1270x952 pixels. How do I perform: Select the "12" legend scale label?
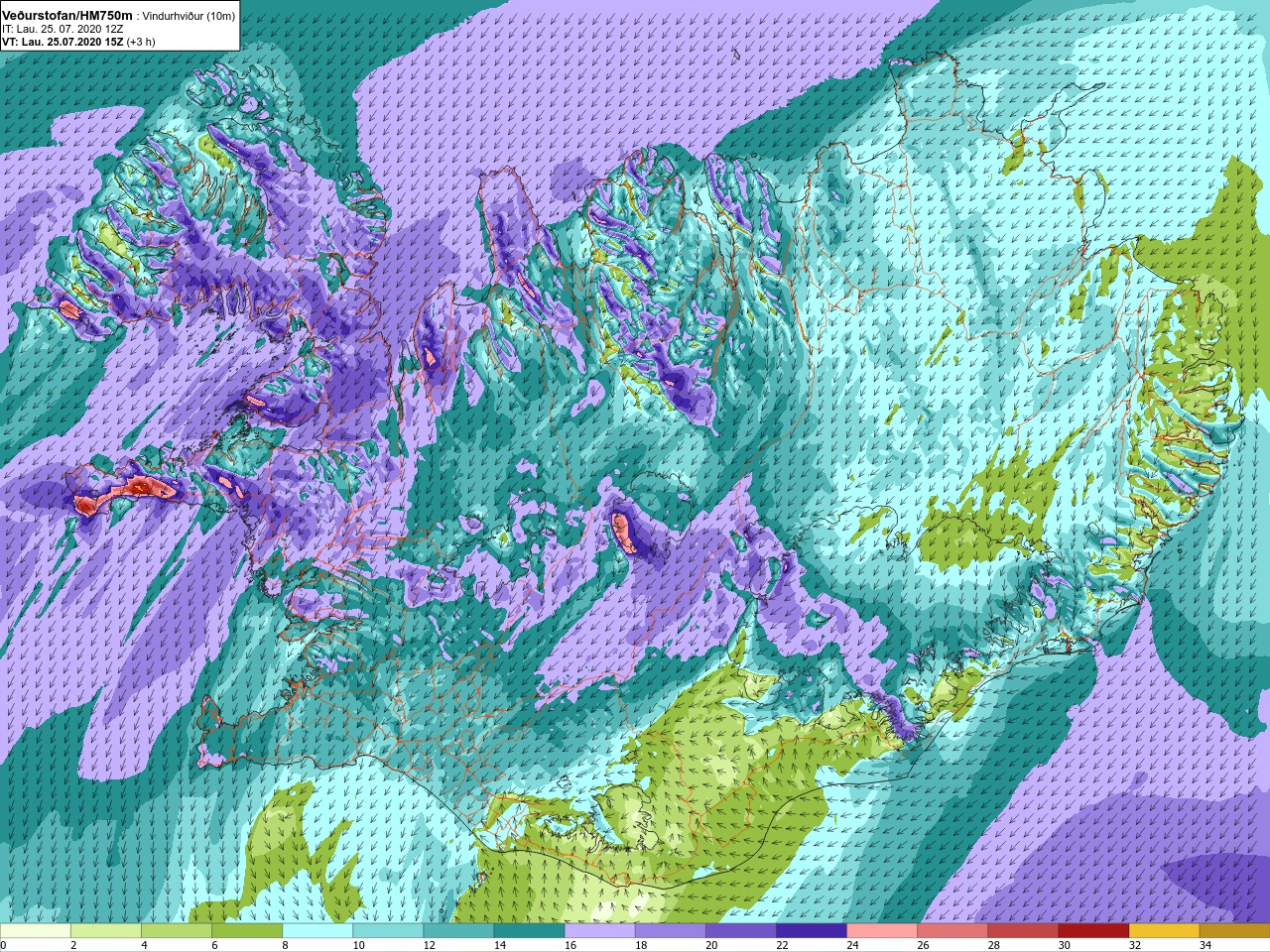pyautogui.click(x=429, y=945)
